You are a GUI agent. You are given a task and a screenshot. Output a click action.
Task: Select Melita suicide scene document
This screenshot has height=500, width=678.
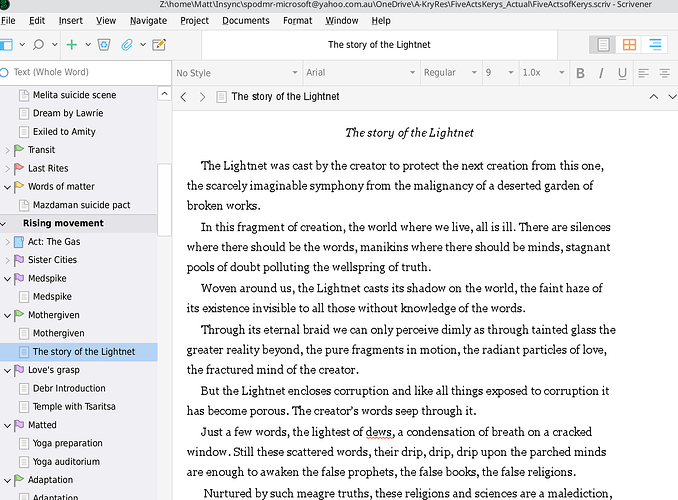[74, 95]
